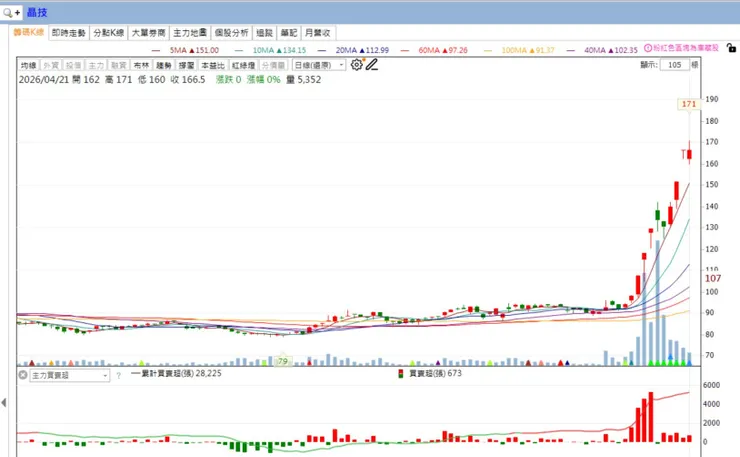
Task: Click the 5MA legend line swatch
Action: [x=156, y=51]
